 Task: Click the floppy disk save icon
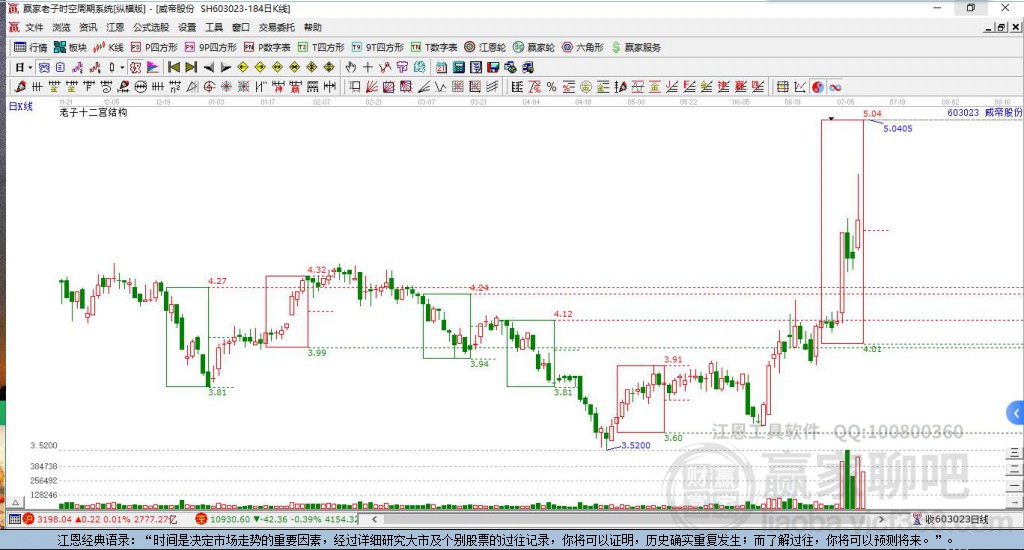pos(493,67)
